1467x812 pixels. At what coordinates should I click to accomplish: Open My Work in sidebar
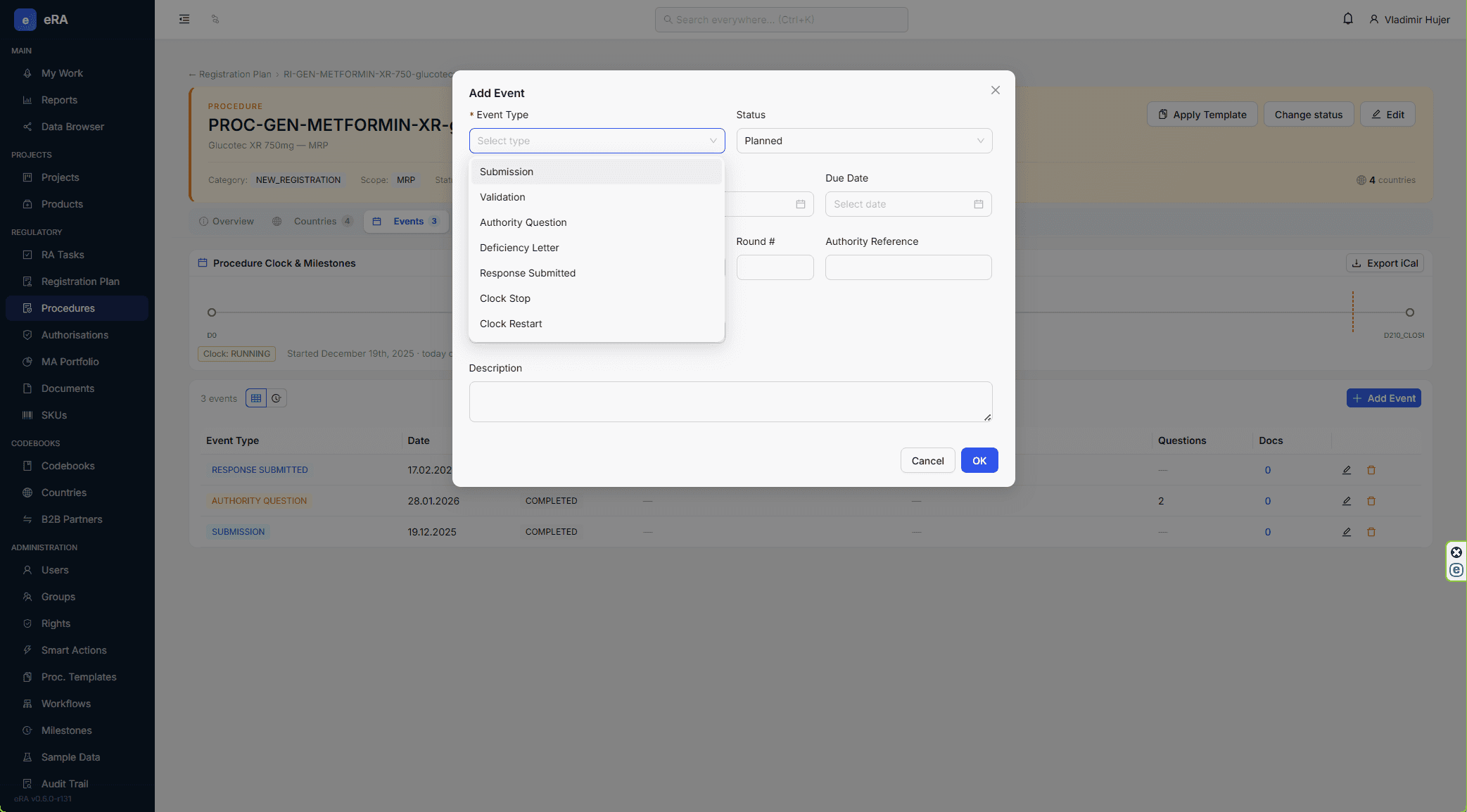[x=77, y=73]
